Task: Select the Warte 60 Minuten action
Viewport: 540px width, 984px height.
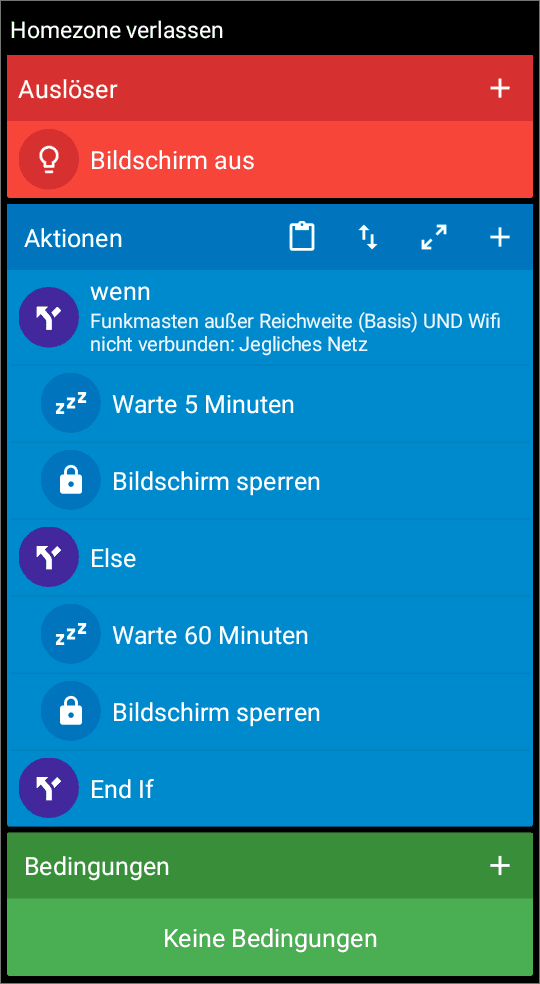Action: pos(270,634)
